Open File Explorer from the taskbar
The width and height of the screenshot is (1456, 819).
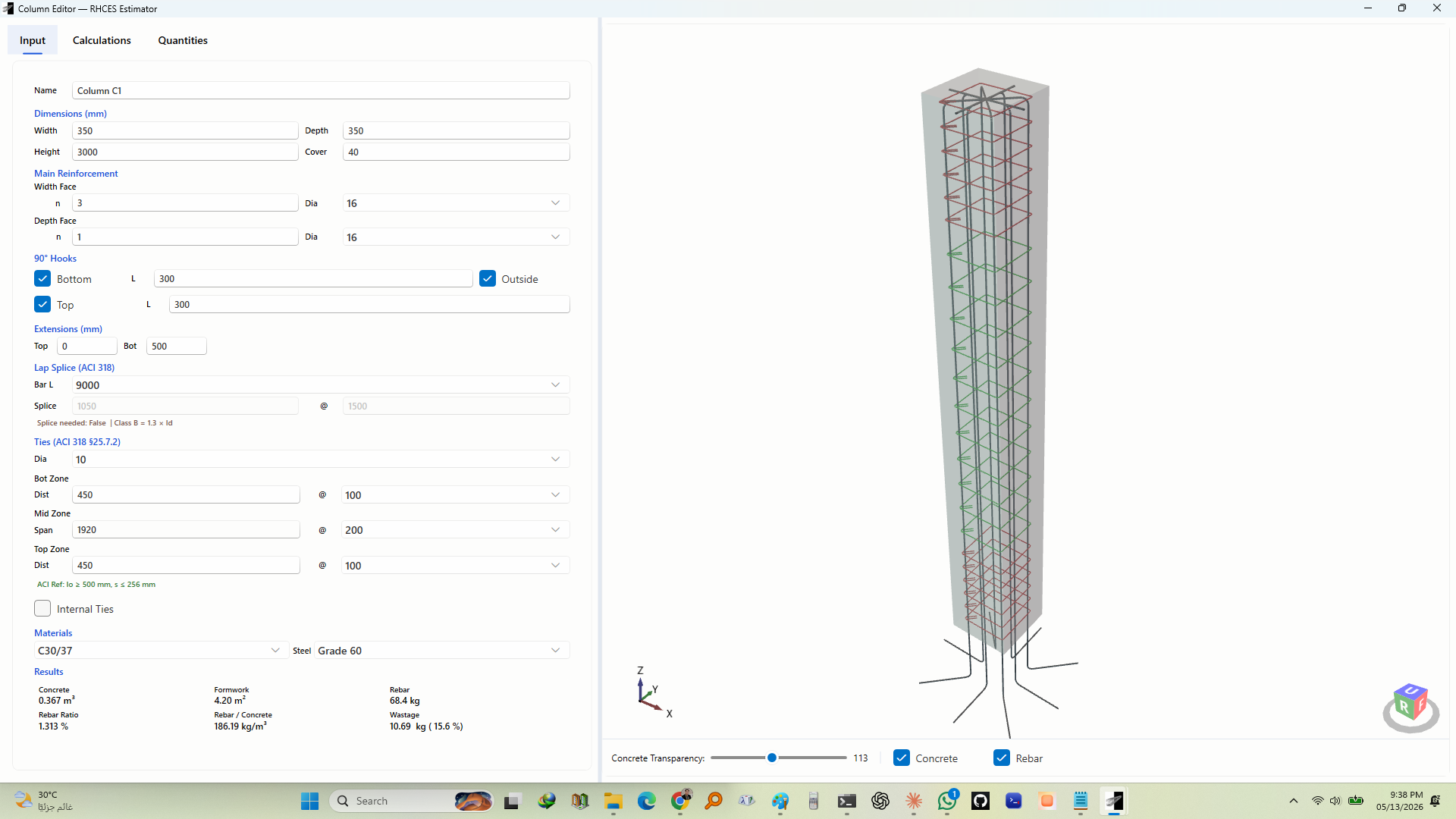tap(613, 801)
